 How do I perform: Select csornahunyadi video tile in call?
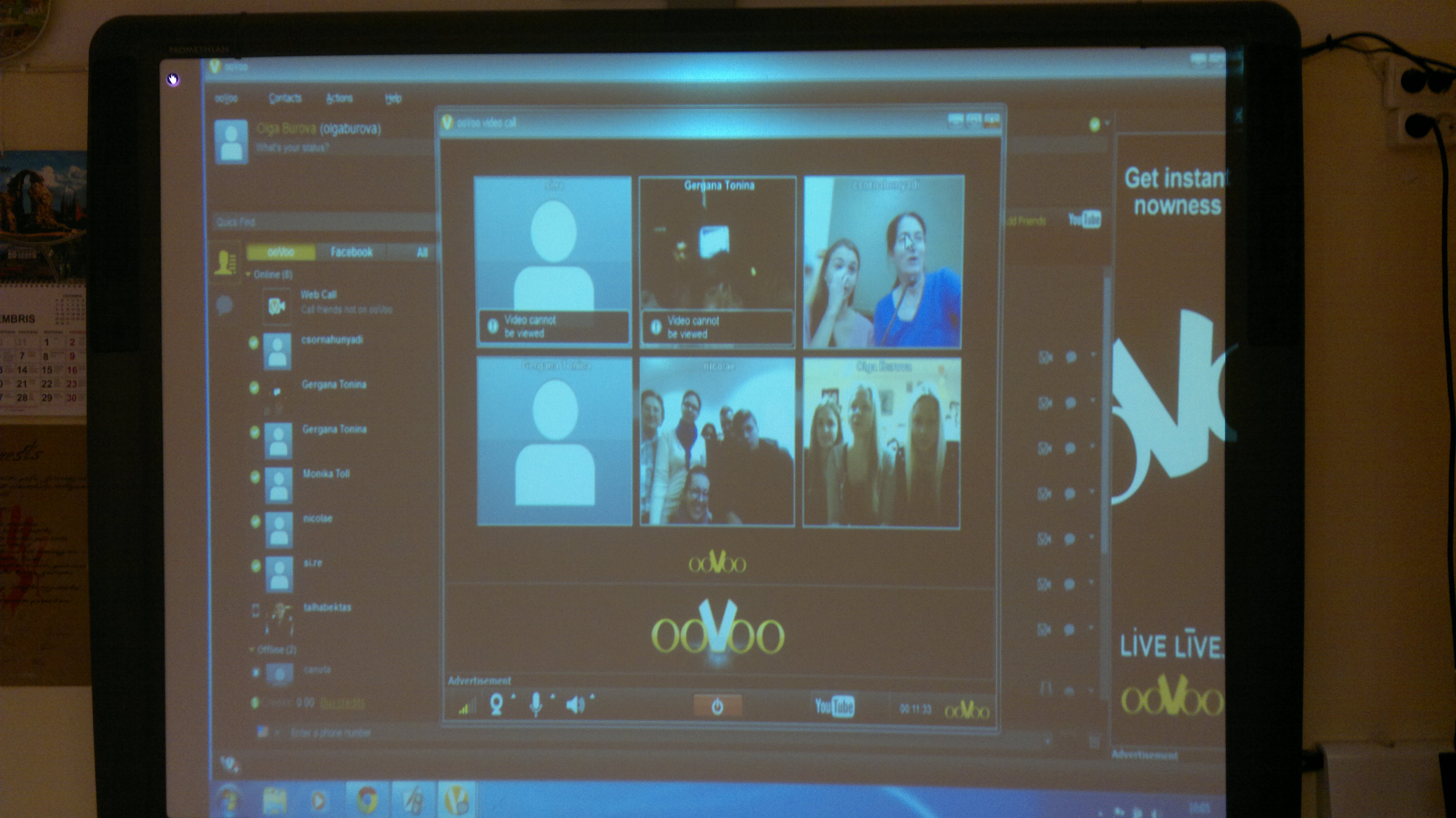pos(883,262)
